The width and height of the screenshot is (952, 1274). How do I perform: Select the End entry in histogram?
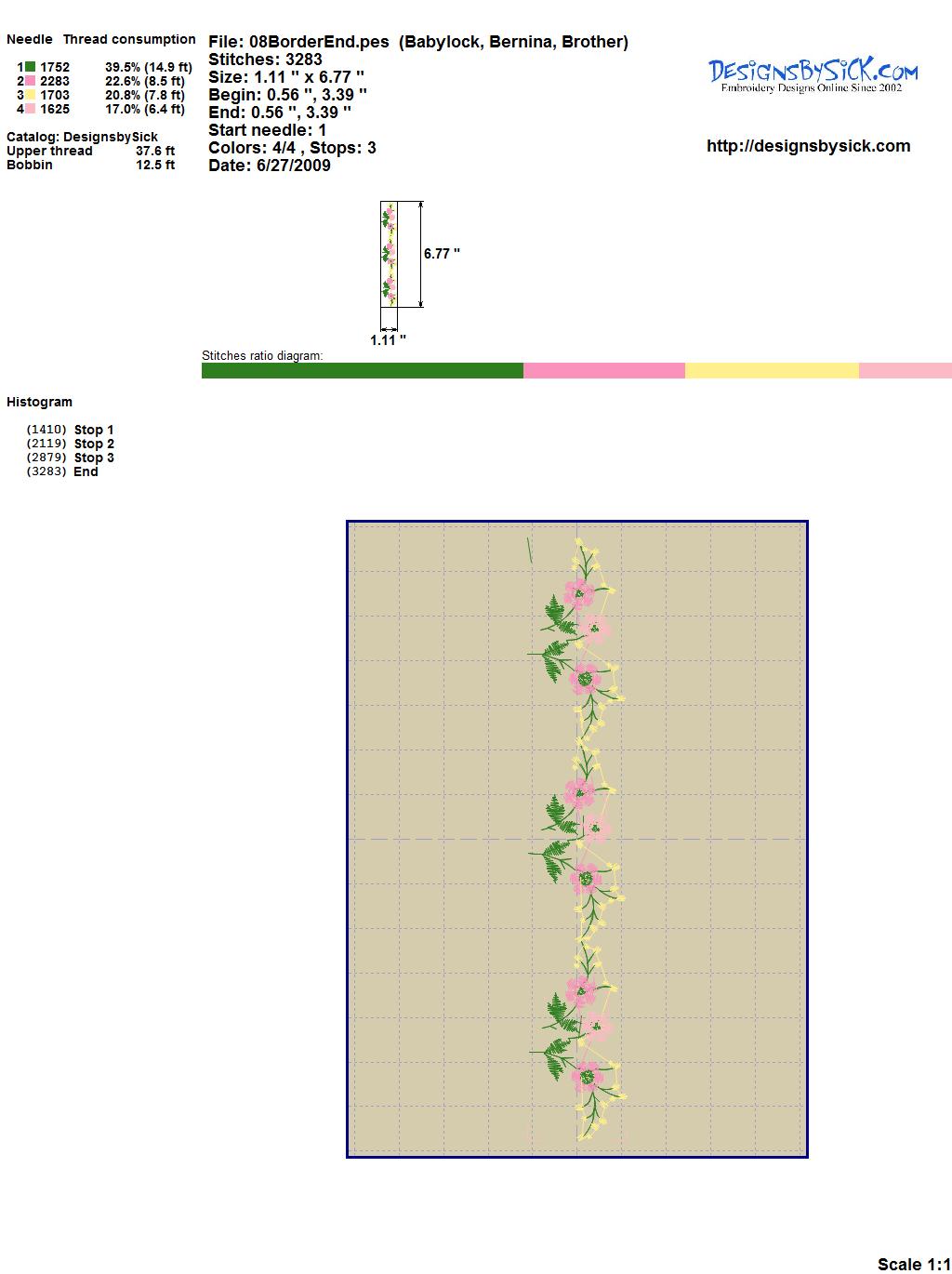tap(86, 471)
